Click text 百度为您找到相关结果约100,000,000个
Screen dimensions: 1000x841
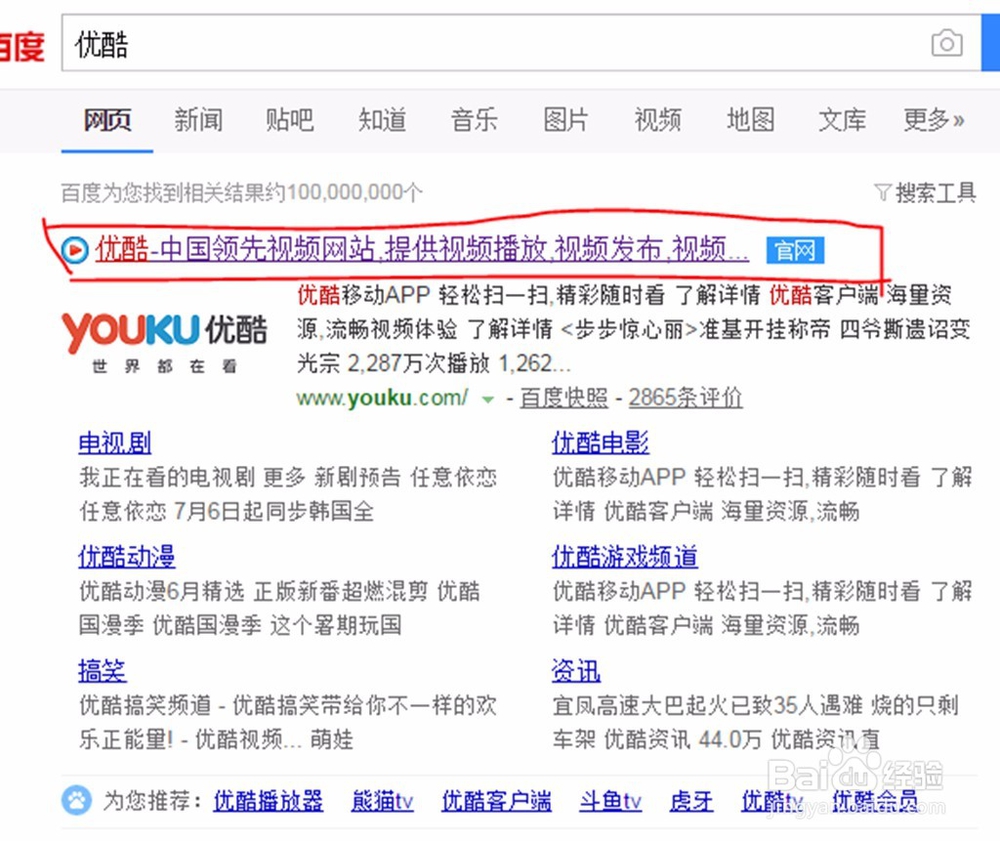pos(242,193)
